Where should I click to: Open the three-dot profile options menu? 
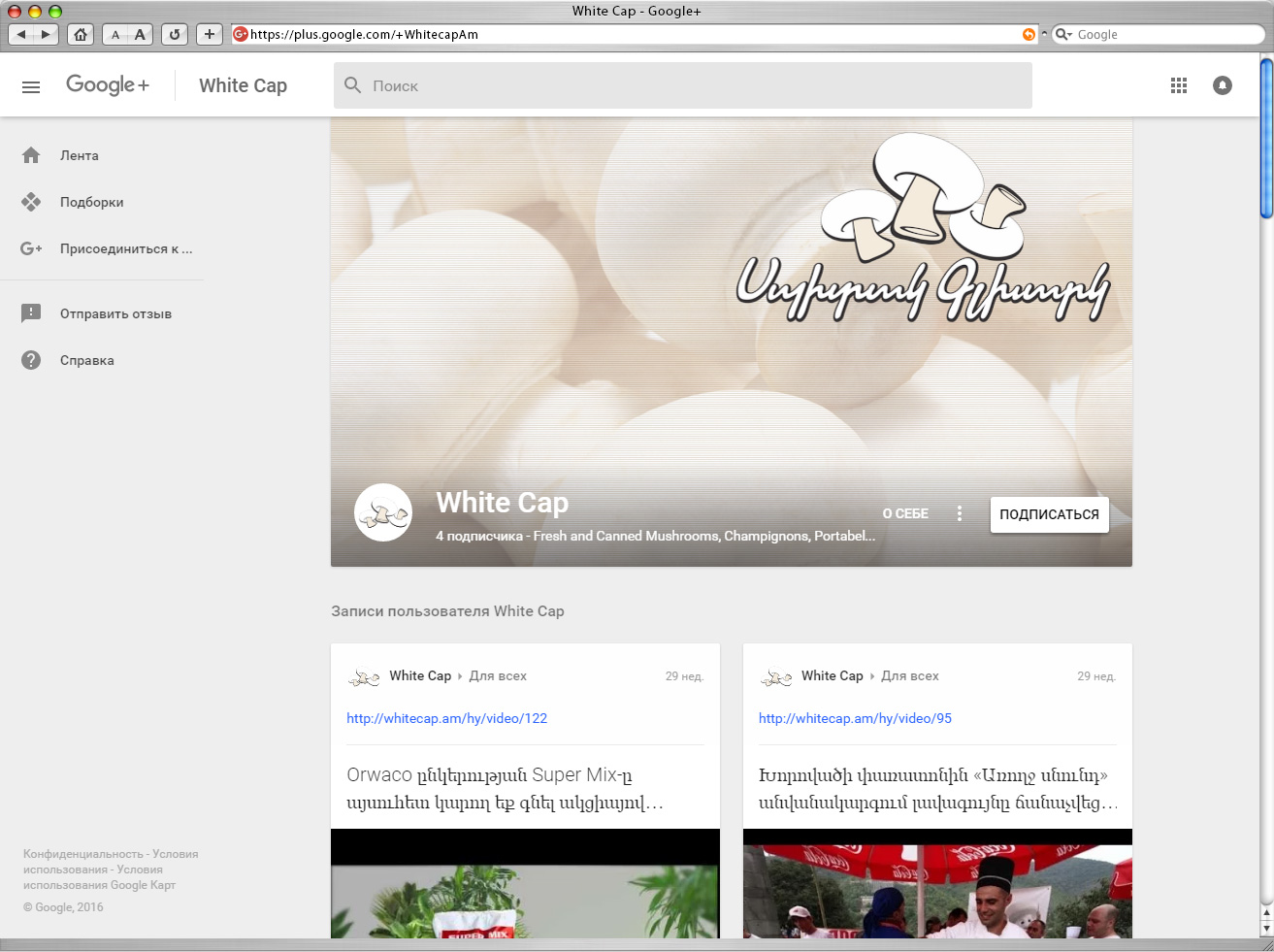click(960, 513)
